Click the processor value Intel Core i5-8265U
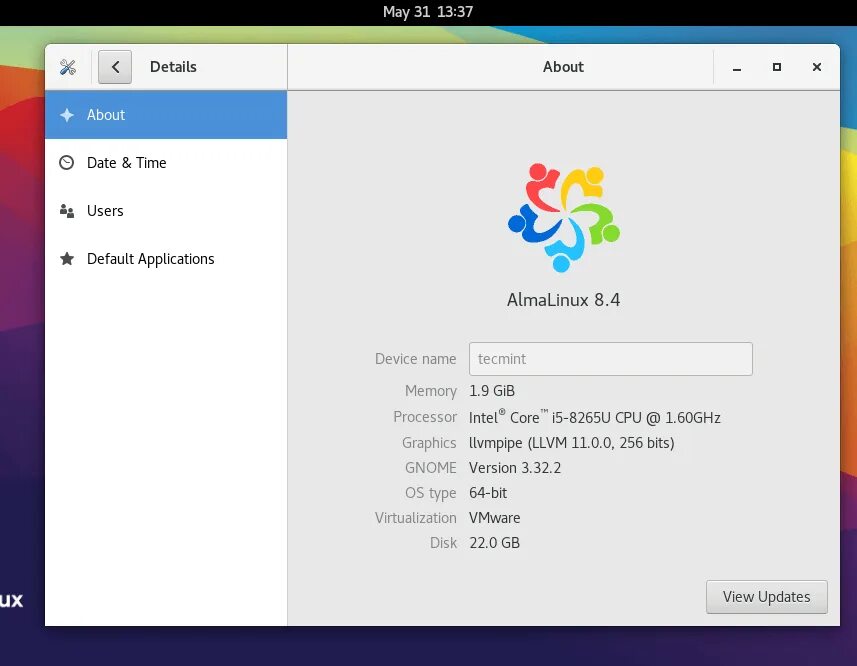Screen dimensions: 857x666 (x=595, y=417)
